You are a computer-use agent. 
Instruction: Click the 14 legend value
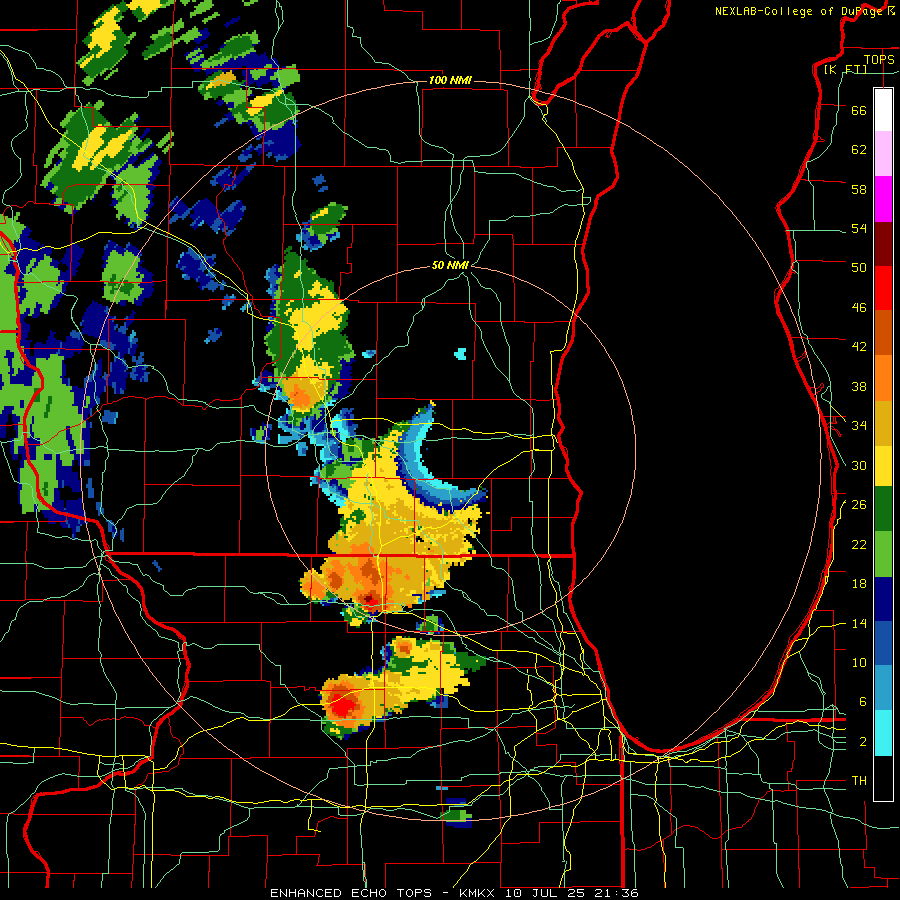[859, 623]
